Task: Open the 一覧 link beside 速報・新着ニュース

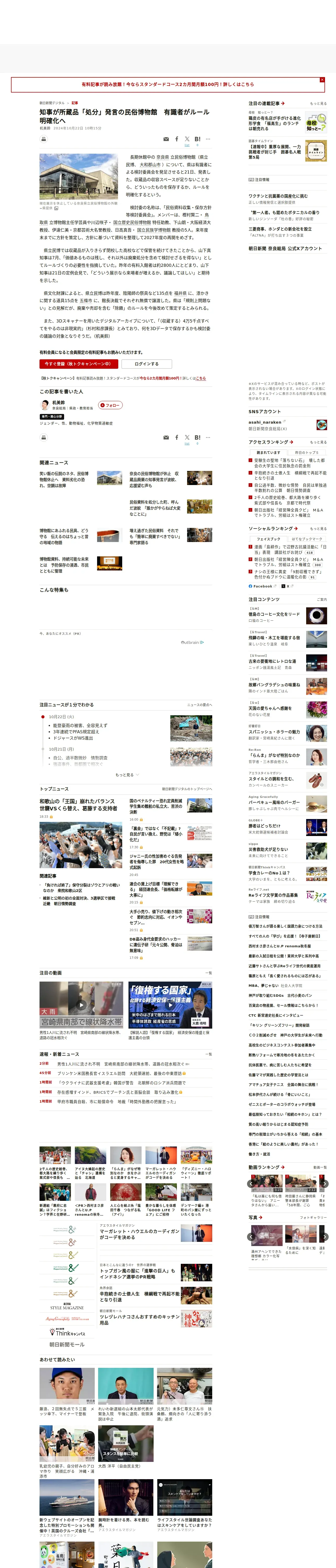Action: click(209, 1054)
